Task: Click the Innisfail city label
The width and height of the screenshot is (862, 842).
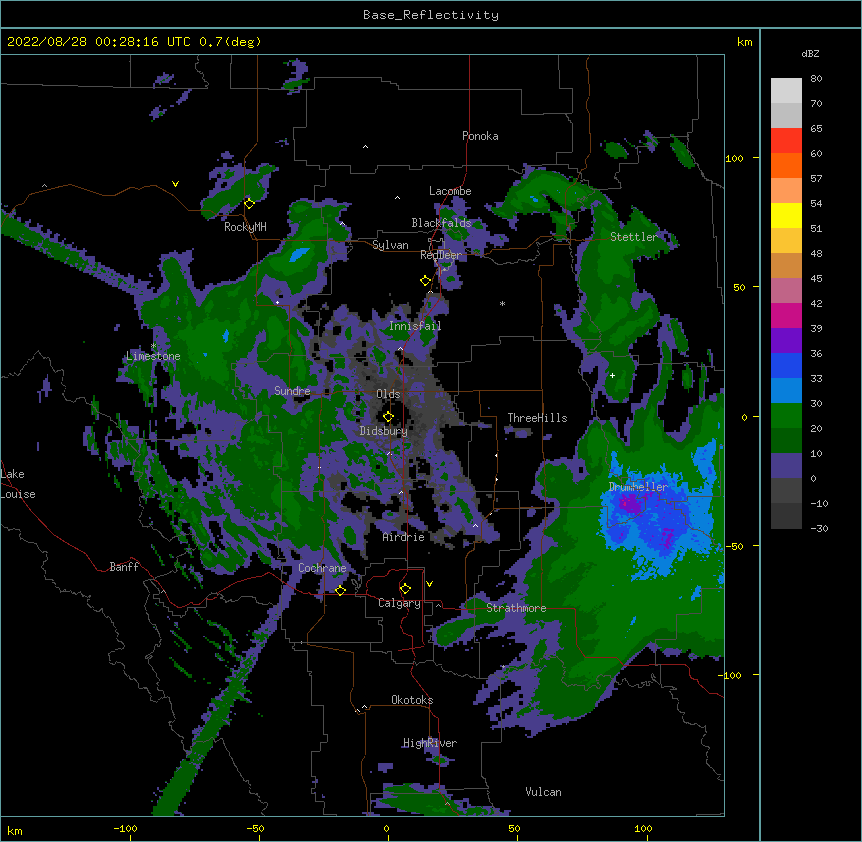Action: tap(415, 326)
